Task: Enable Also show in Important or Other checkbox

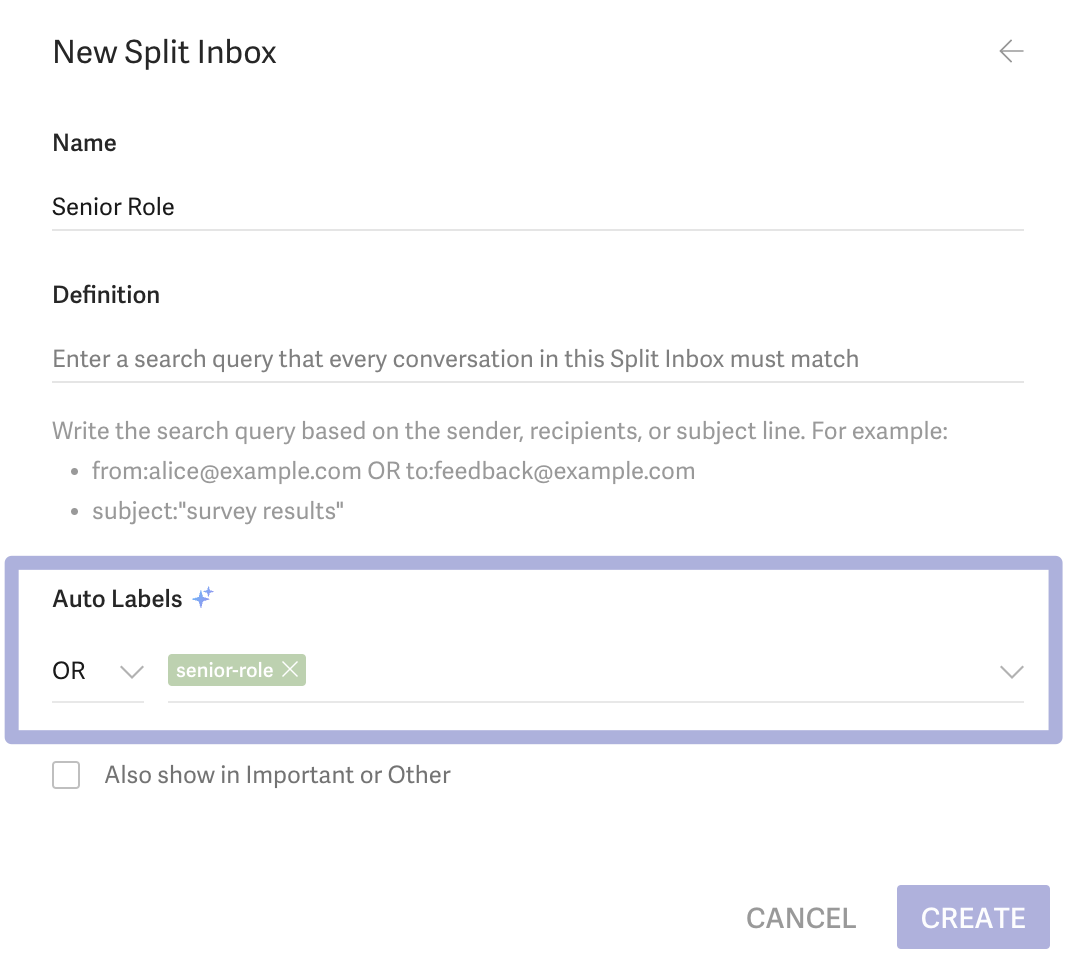Action: tap(66, 775)
